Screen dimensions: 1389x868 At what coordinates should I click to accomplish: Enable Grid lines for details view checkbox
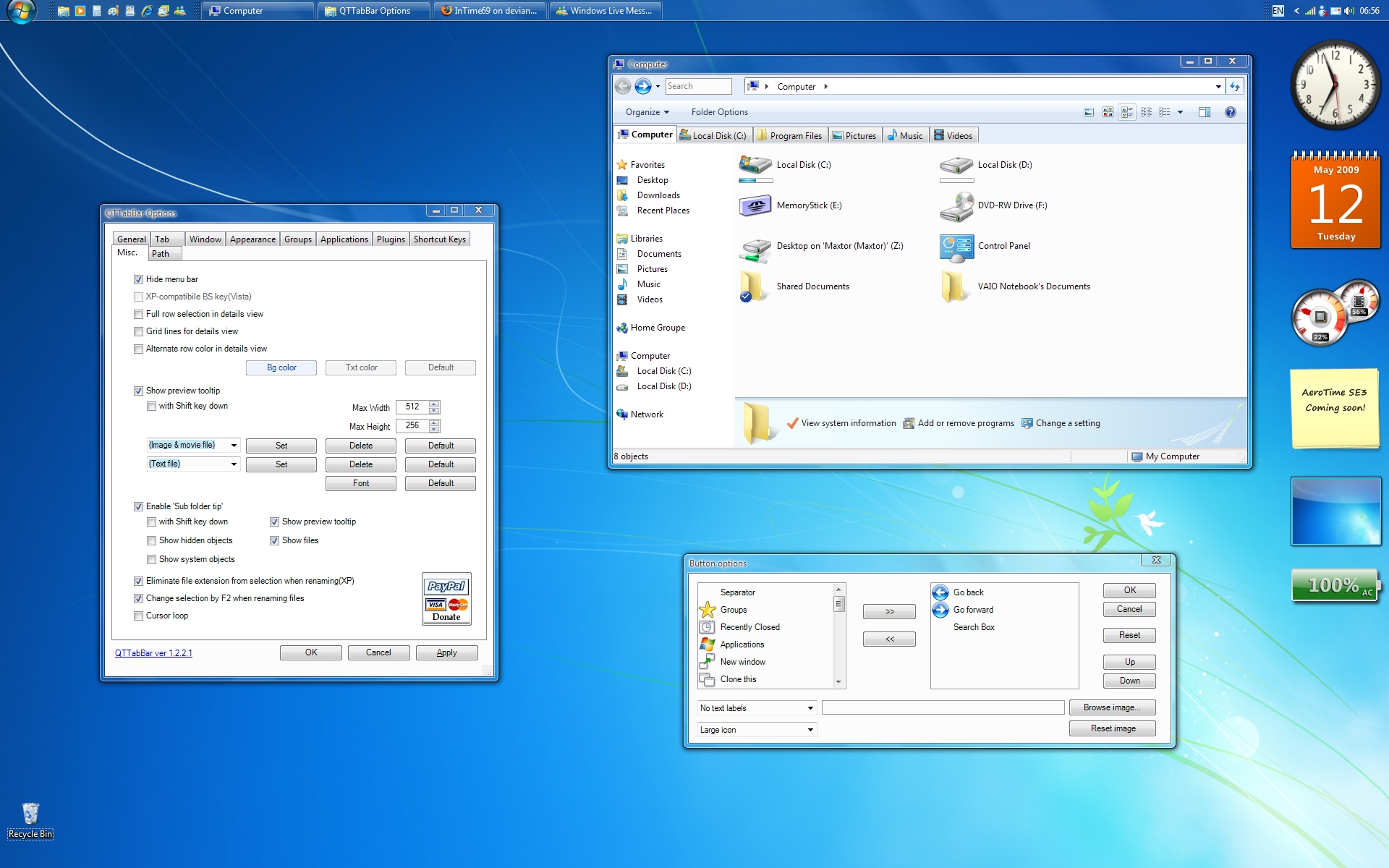(x=139, y=331)
